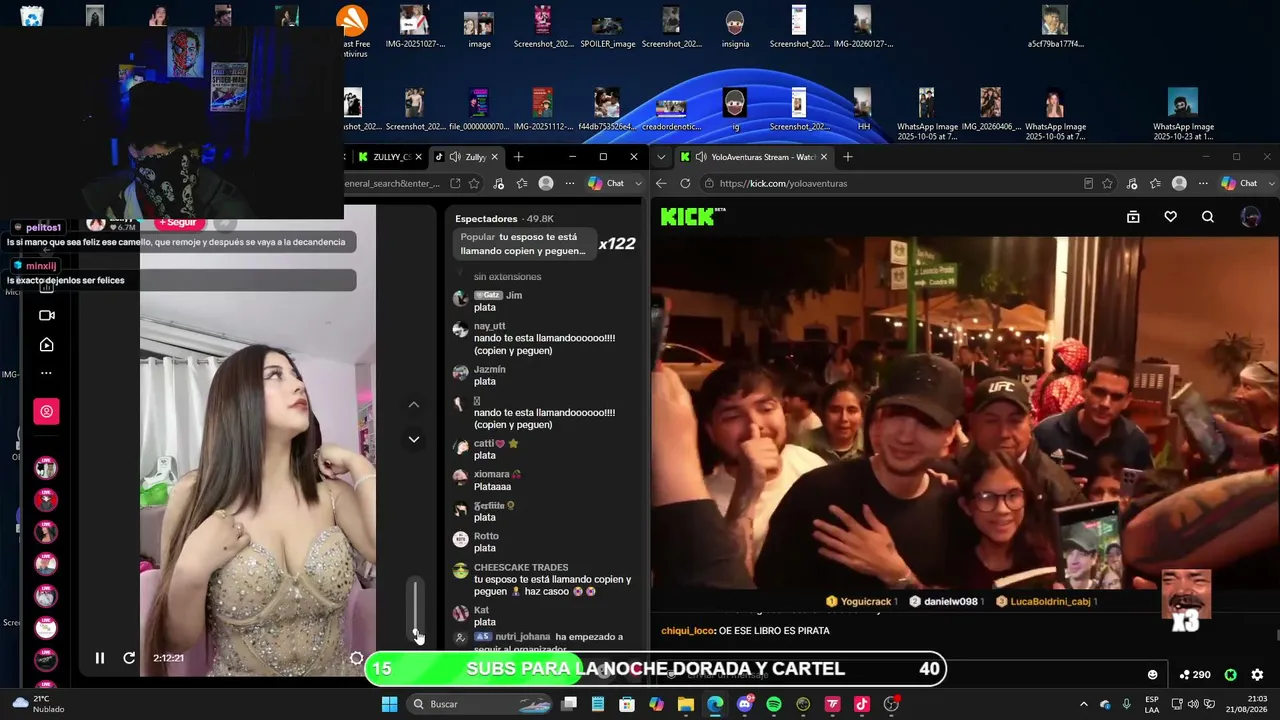Open browser menu (three dots) in Kick window
The width and height of the screenshot is (1280, 720).
1202,183
